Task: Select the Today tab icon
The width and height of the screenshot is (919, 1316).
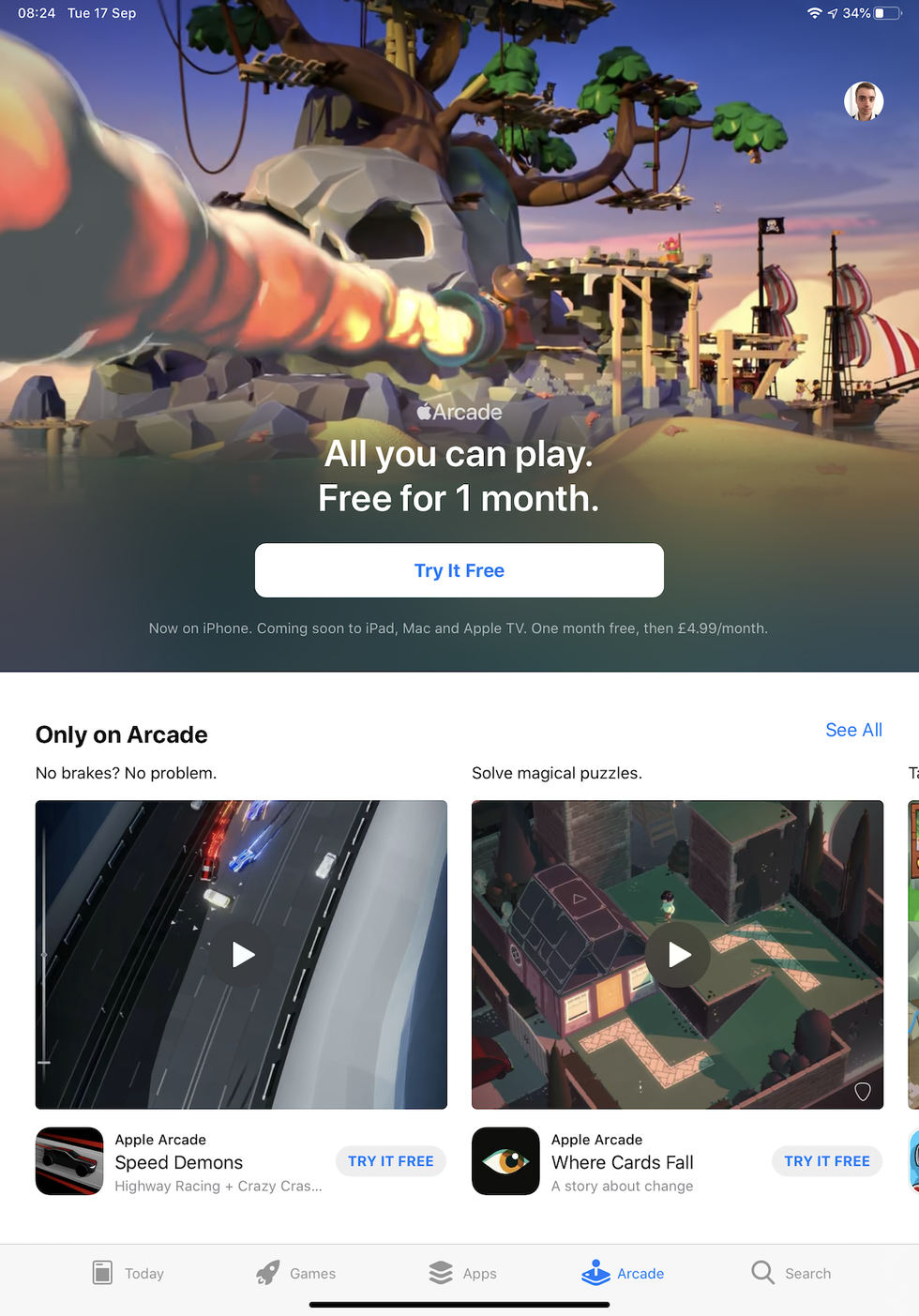Action: [103, 1273]
